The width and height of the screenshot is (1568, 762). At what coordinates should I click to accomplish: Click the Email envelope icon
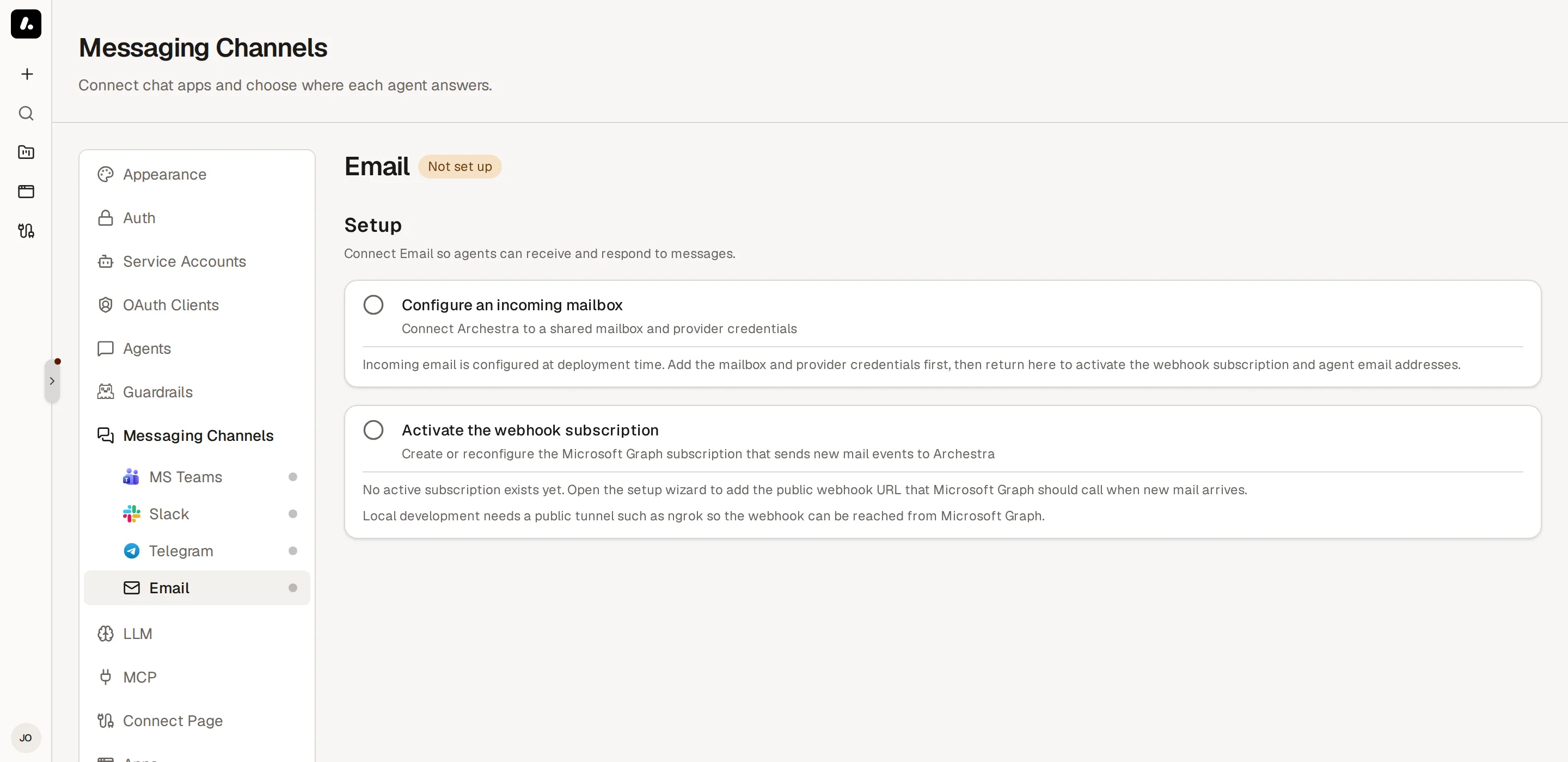(131, 588)
